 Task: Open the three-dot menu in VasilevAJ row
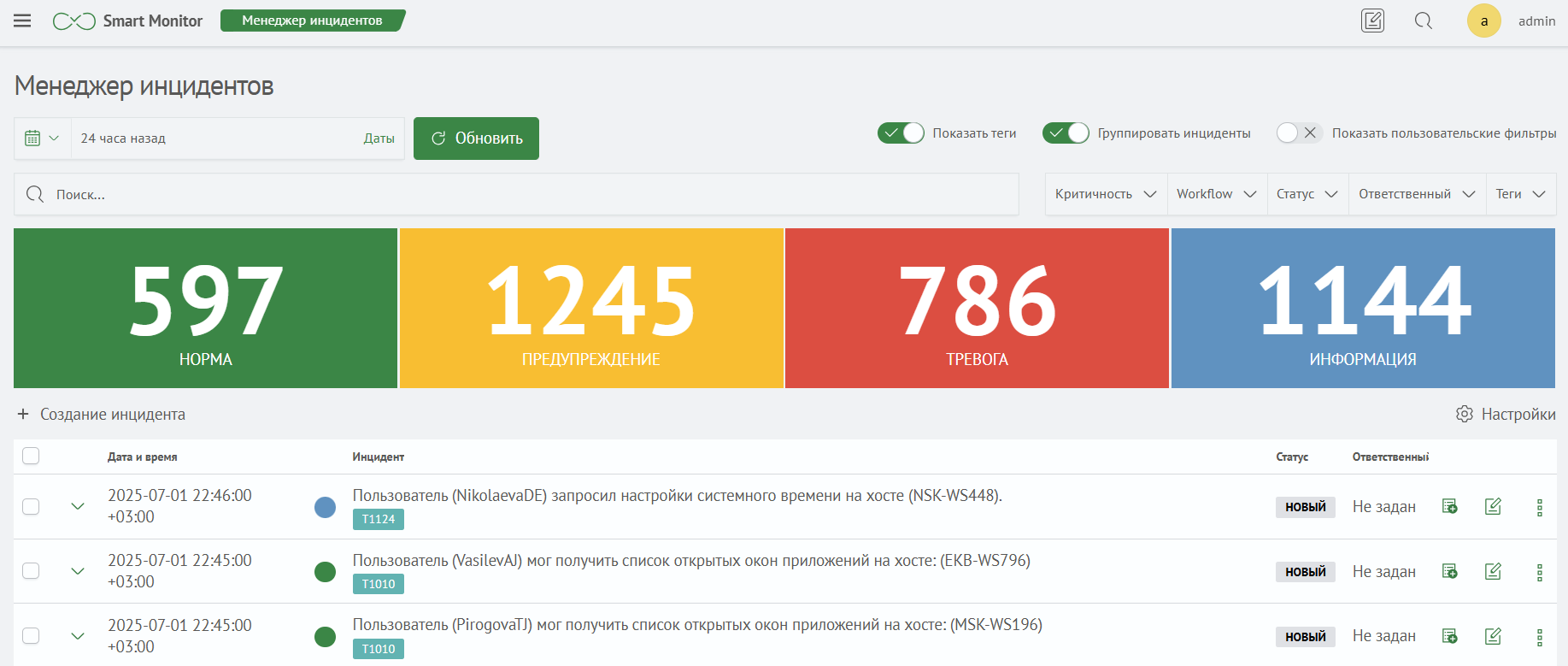(x=1539, y=572)
